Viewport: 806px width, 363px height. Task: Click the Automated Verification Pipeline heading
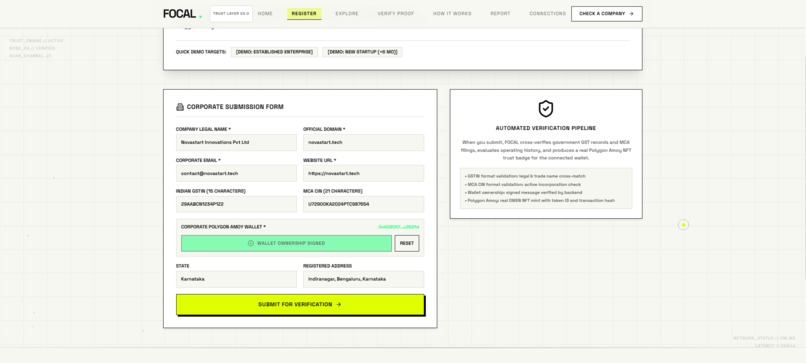546,128
